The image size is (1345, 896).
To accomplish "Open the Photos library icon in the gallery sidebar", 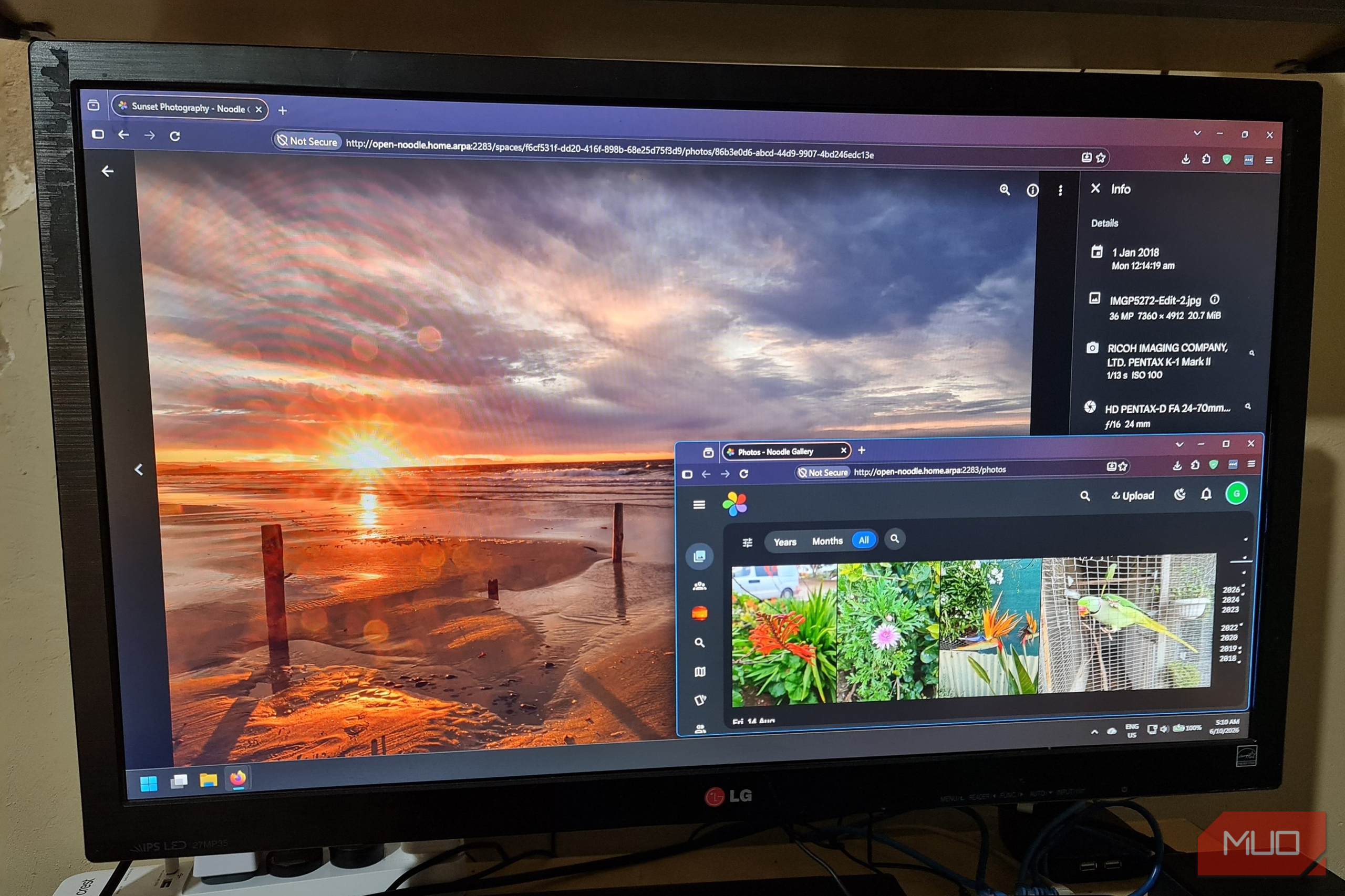I will [x=700, y=556].
